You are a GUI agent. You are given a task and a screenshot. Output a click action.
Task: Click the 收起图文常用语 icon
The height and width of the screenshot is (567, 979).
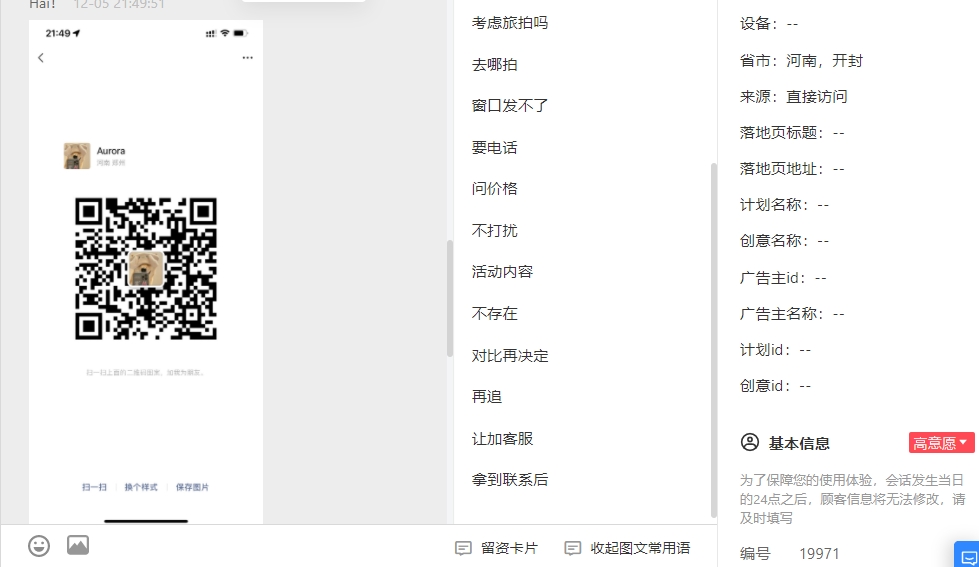click(573, 548)
